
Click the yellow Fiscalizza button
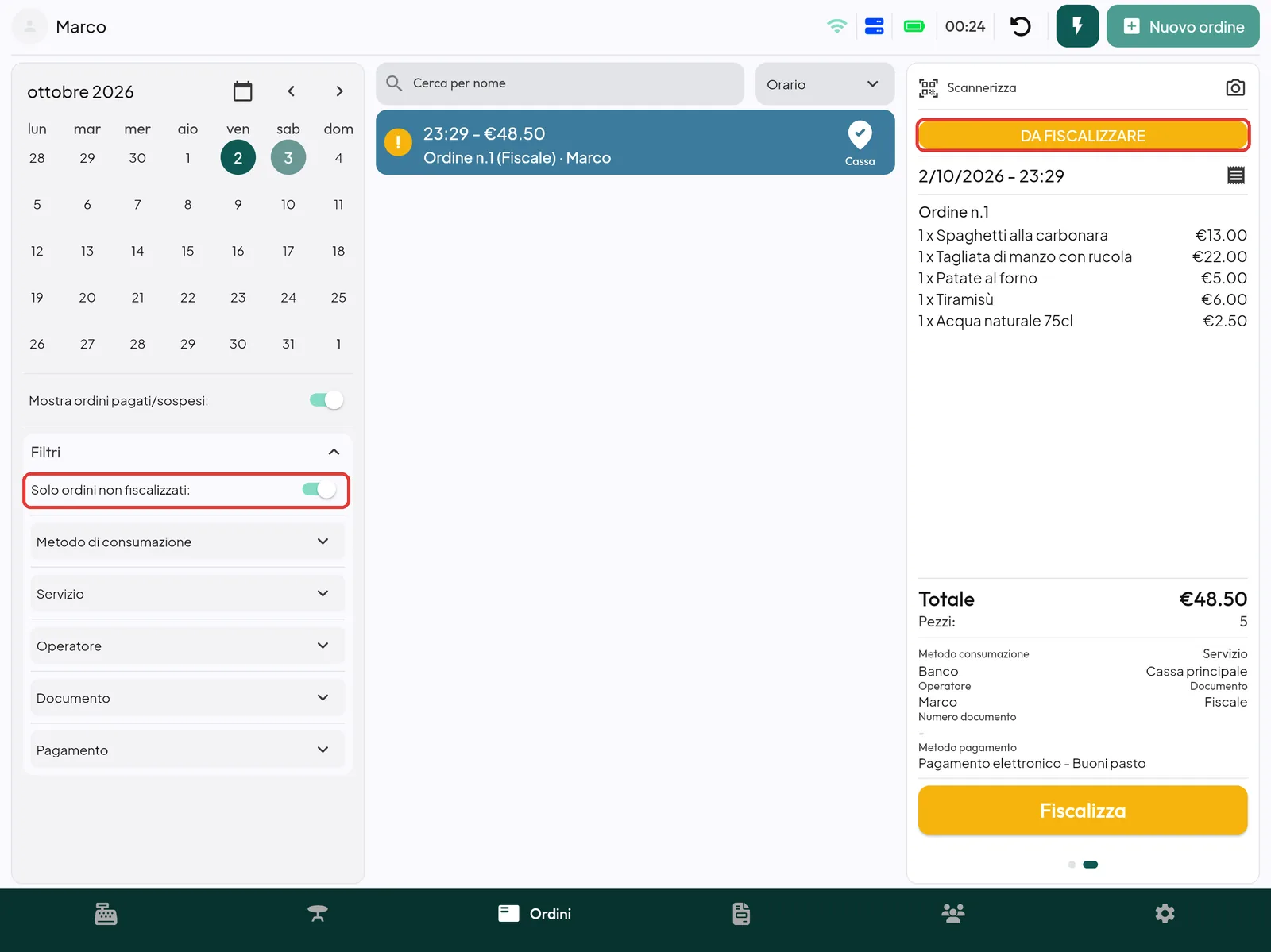click(1083, 811)
